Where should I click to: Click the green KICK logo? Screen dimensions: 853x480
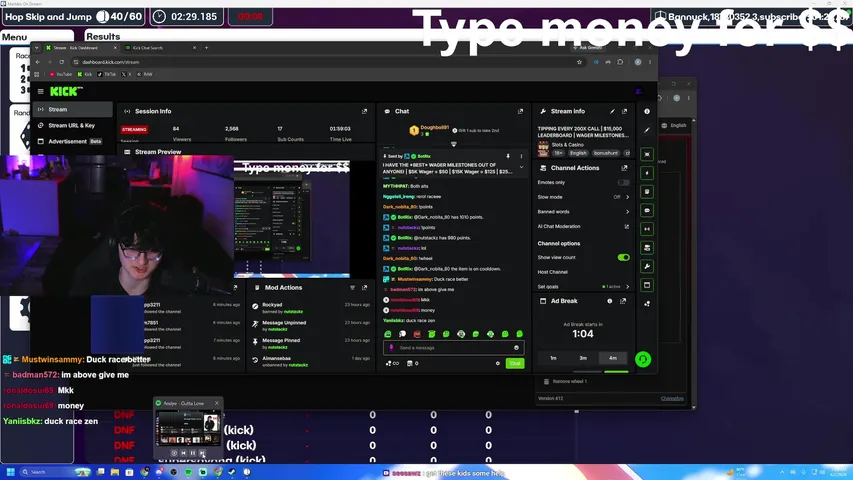click(x=66, y=91)
